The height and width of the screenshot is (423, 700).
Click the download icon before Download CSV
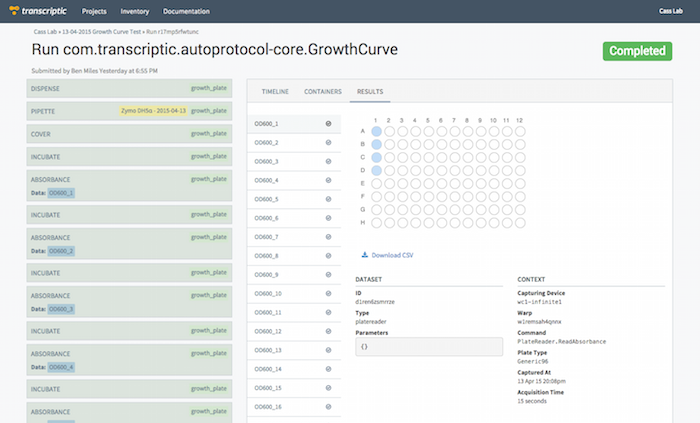[x=364, y=255]
